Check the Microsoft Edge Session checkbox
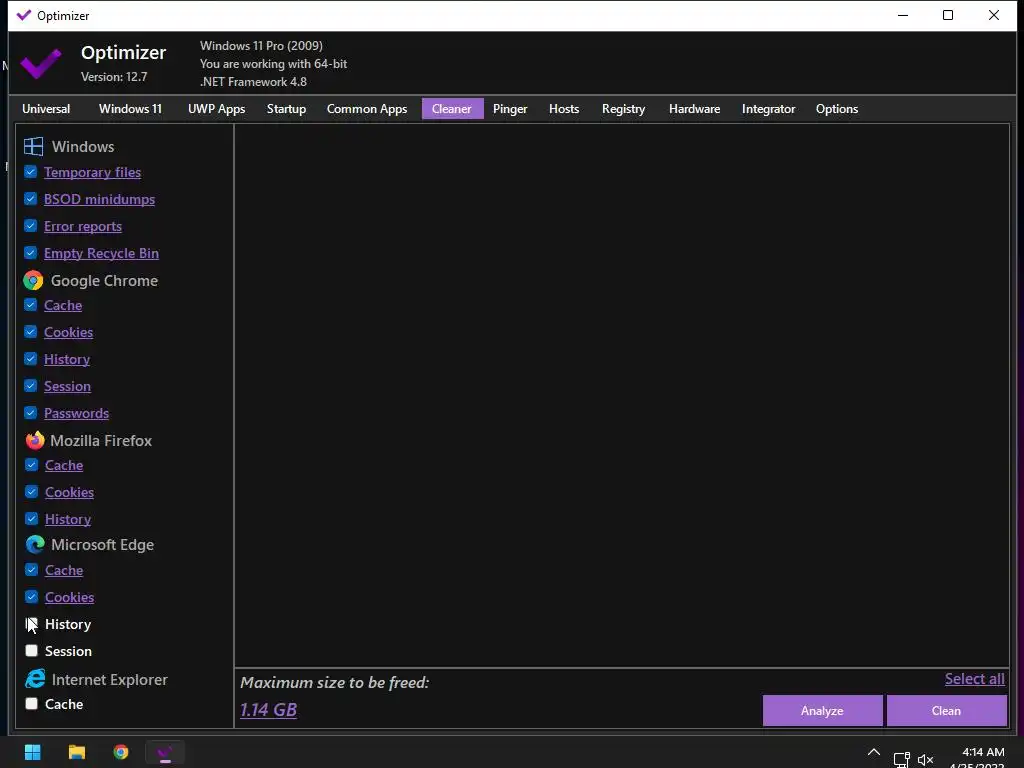1024x768 pixels. (31, 650)
